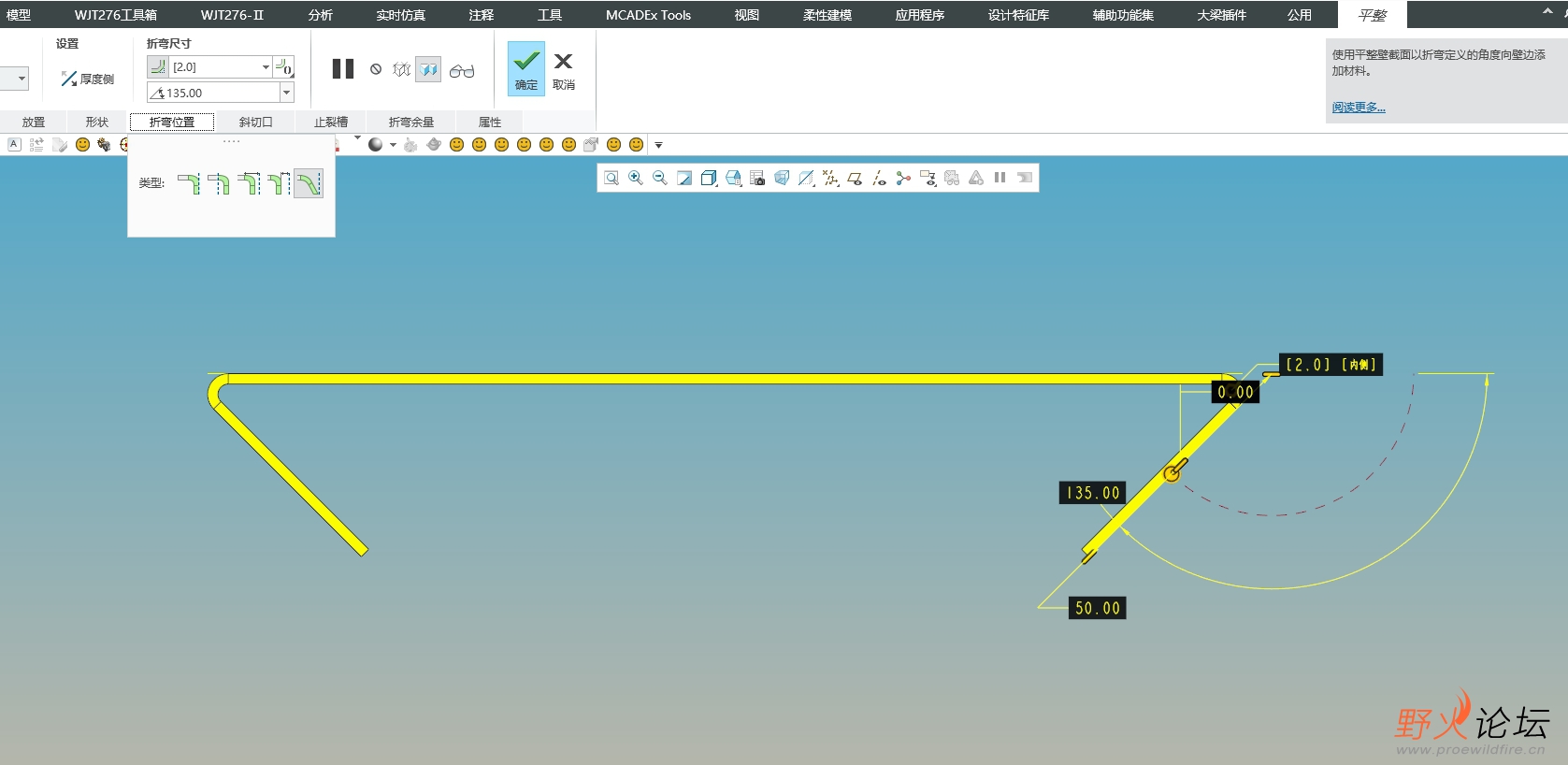Open the quick toolbar overflow arrow
The image size is (1568, 765).
(x=658, y=145)
